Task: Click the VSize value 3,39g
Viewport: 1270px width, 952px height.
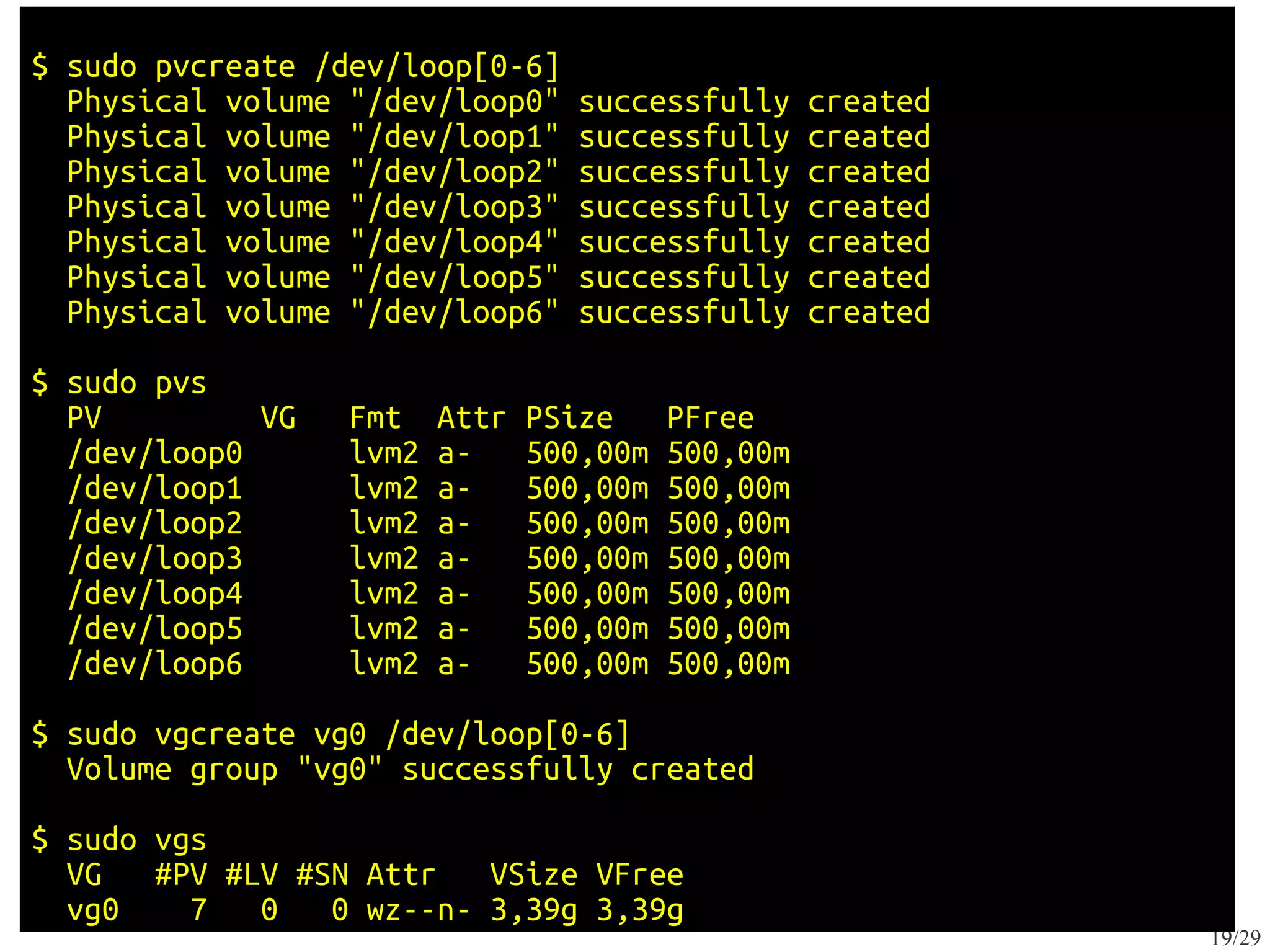Action: [x=534, y=910]
